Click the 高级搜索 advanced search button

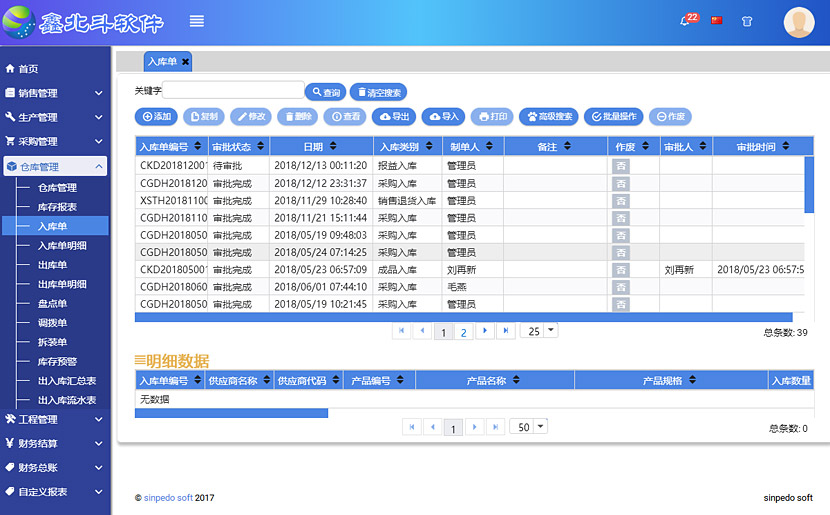pos(548,117)
